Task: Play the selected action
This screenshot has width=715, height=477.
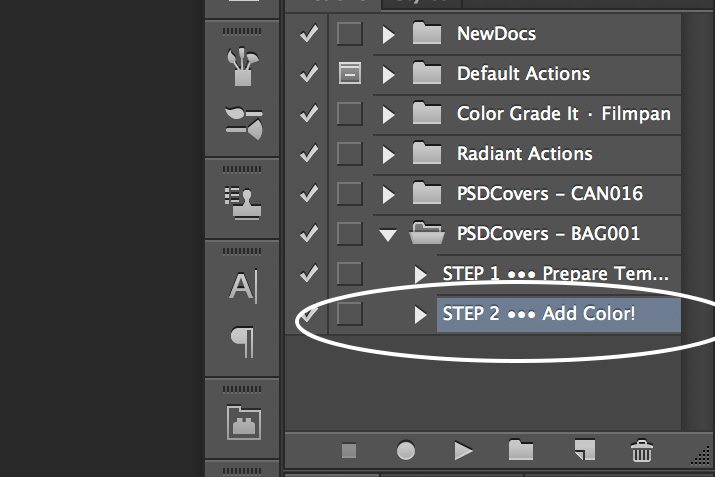Action: (463, 451)
